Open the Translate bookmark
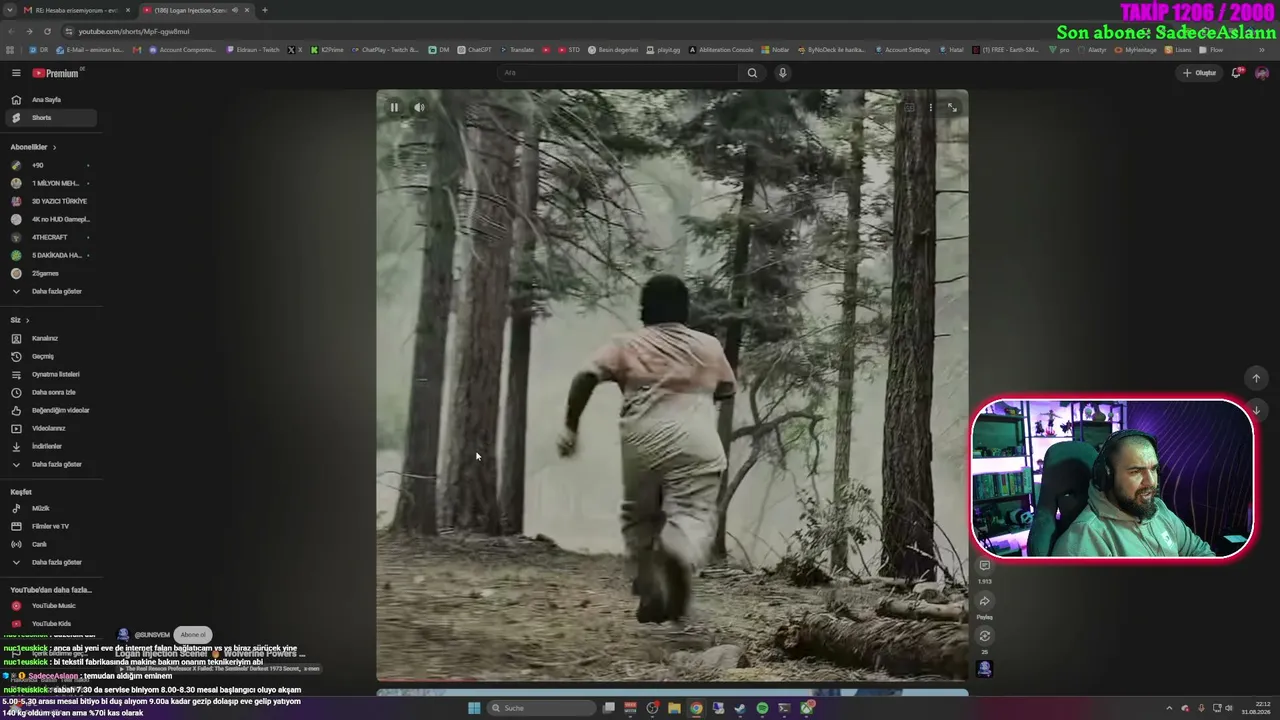1280x720 pixels. pyautogui.click(x=517, y=50)
